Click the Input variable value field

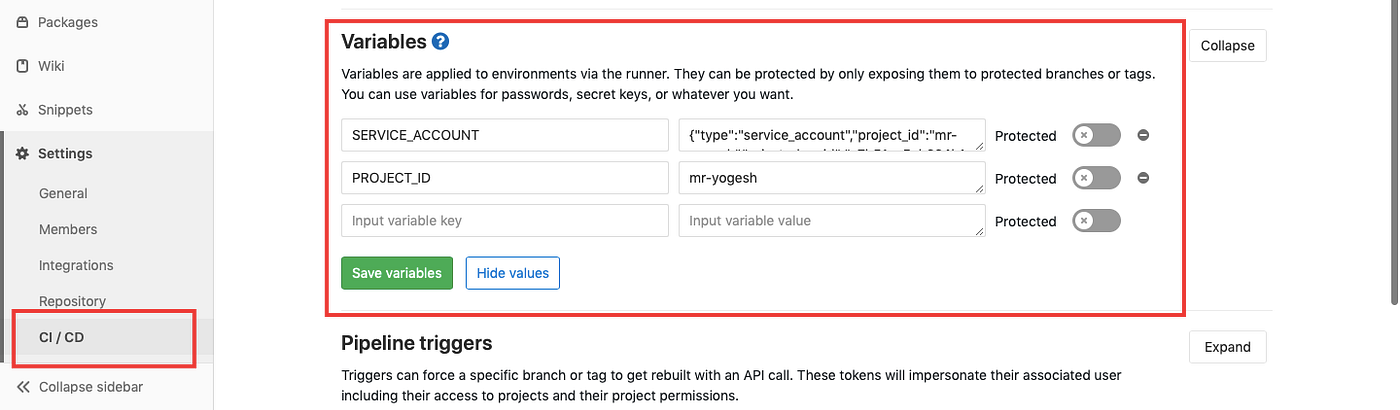click(x=832, y=221)
